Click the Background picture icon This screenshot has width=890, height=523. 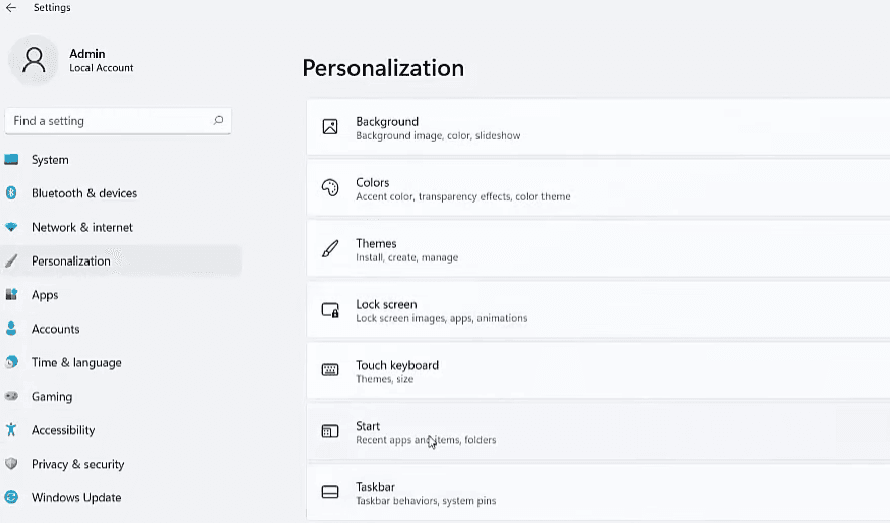330,127
